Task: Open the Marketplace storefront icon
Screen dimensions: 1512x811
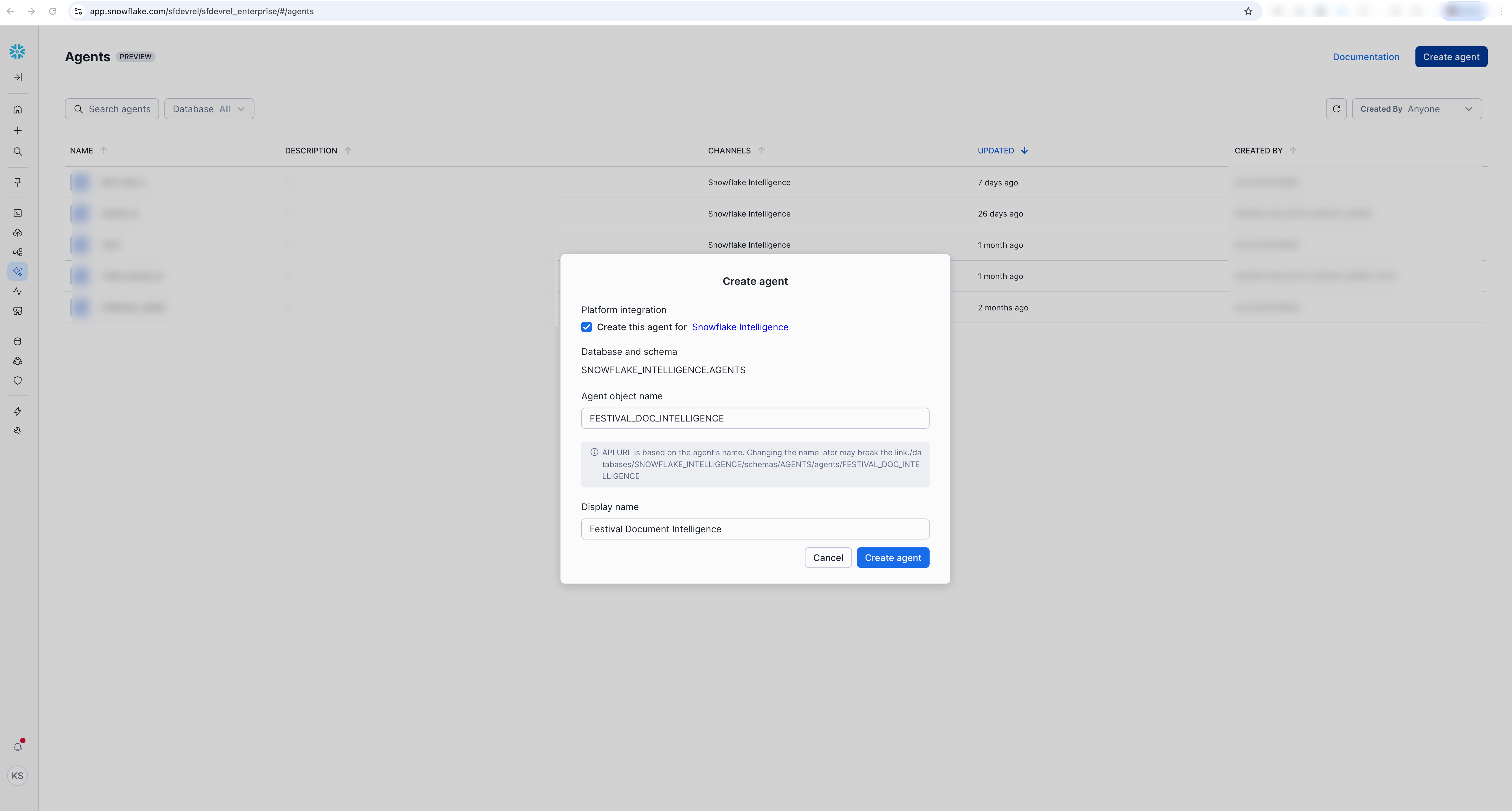Action: [17, 311]
